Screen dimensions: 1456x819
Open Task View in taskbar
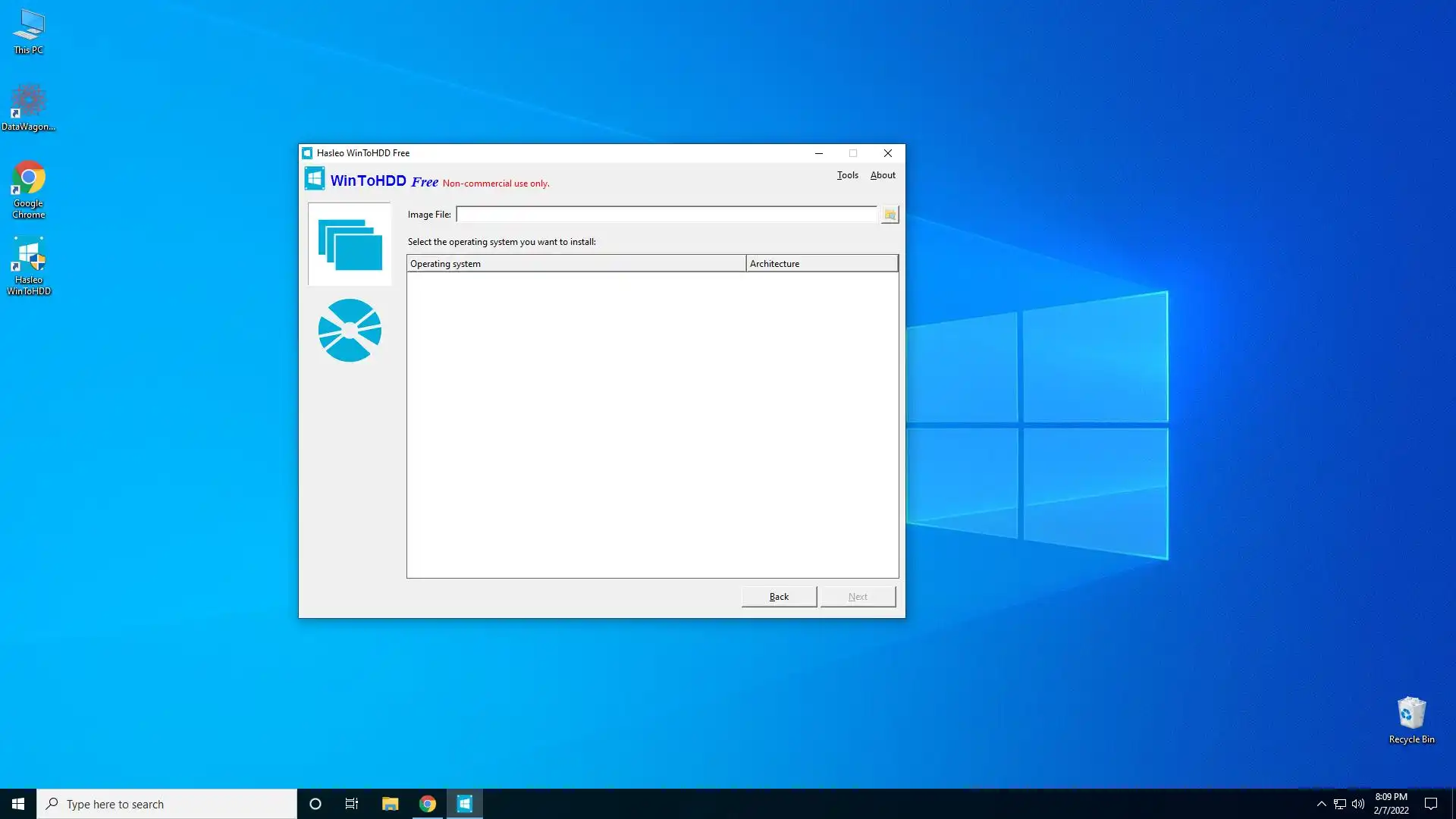pos(352,804)
